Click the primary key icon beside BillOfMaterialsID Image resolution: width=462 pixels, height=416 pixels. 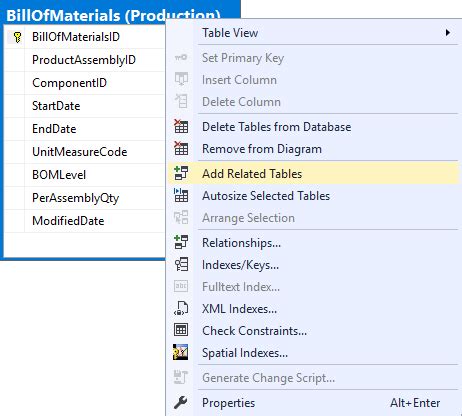click(x=17, y=37)
